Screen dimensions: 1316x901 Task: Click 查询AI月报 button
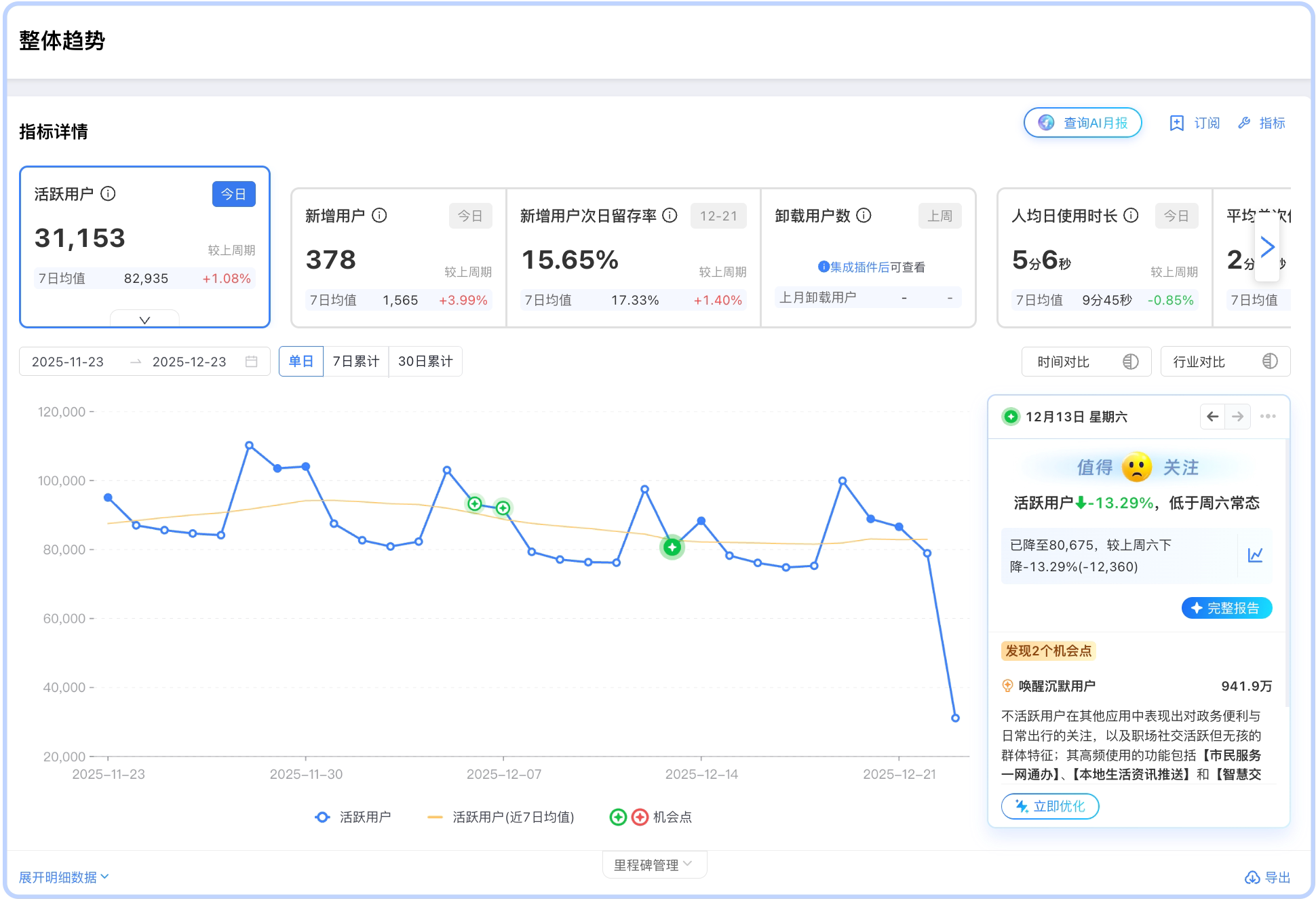1082,123
